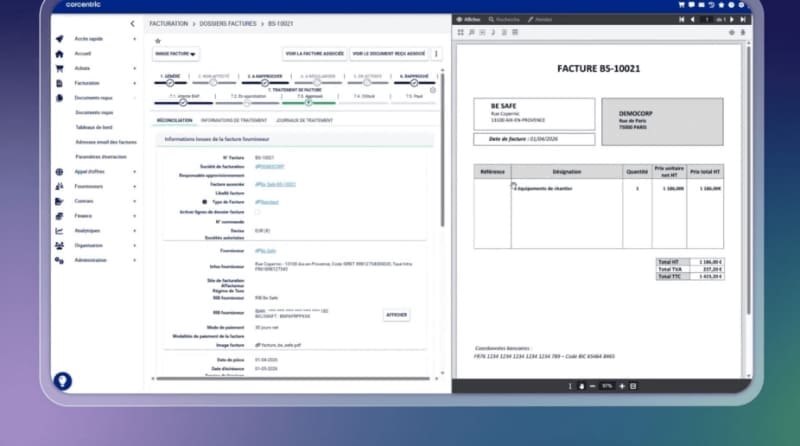Open the Accueil home icon in sidebar
Screen dimensions: 800x446
coord(59,54)
